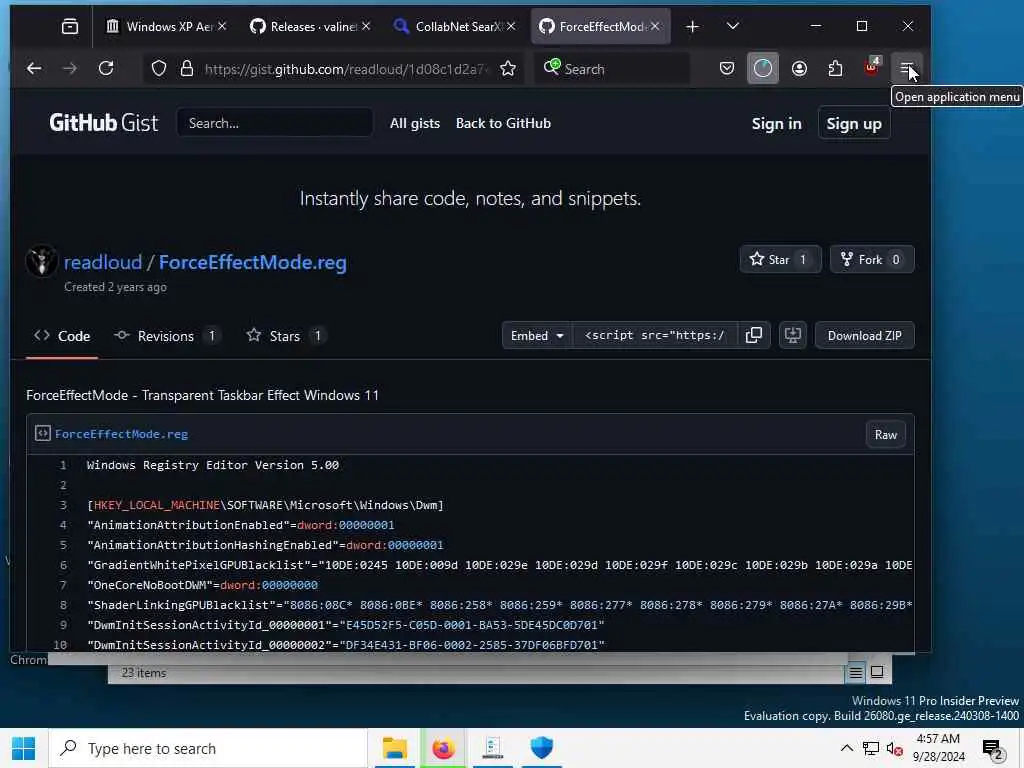Open the list all tabs chevron
Screen dimensions: 1024x768
733,26
